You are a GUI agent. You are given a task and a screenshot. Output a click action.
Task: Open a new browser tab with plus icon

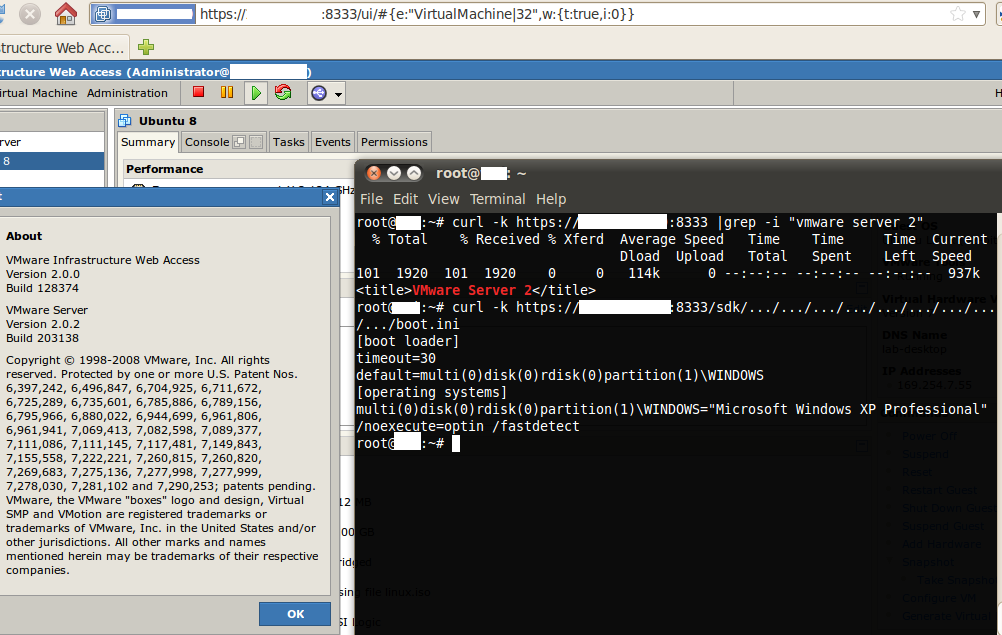(x=146, y=47)
